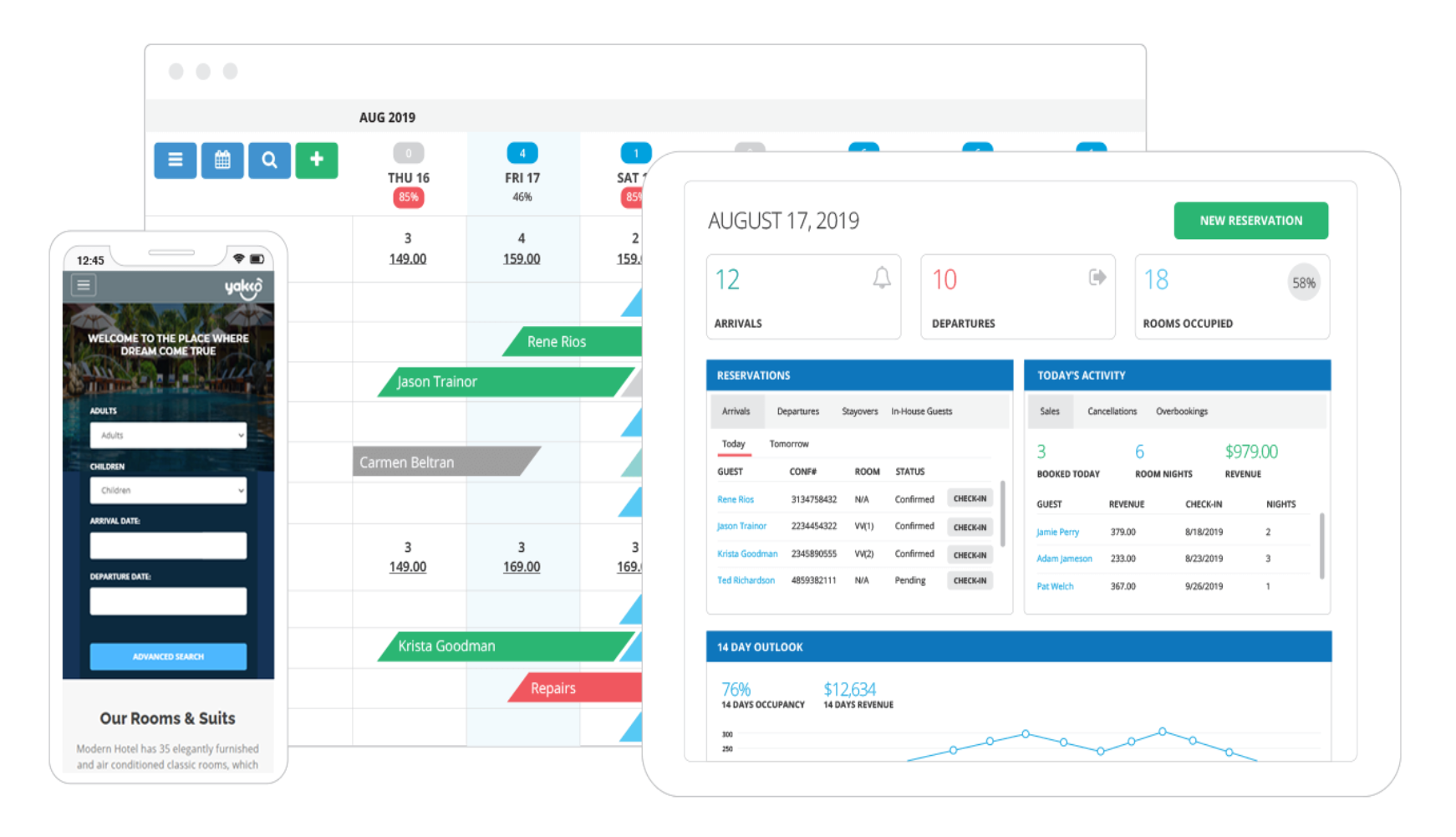The width and height of the screenshot is (1456, 837).
Task: Switch to the Stayovers tab
Action: tap(859, 411)
